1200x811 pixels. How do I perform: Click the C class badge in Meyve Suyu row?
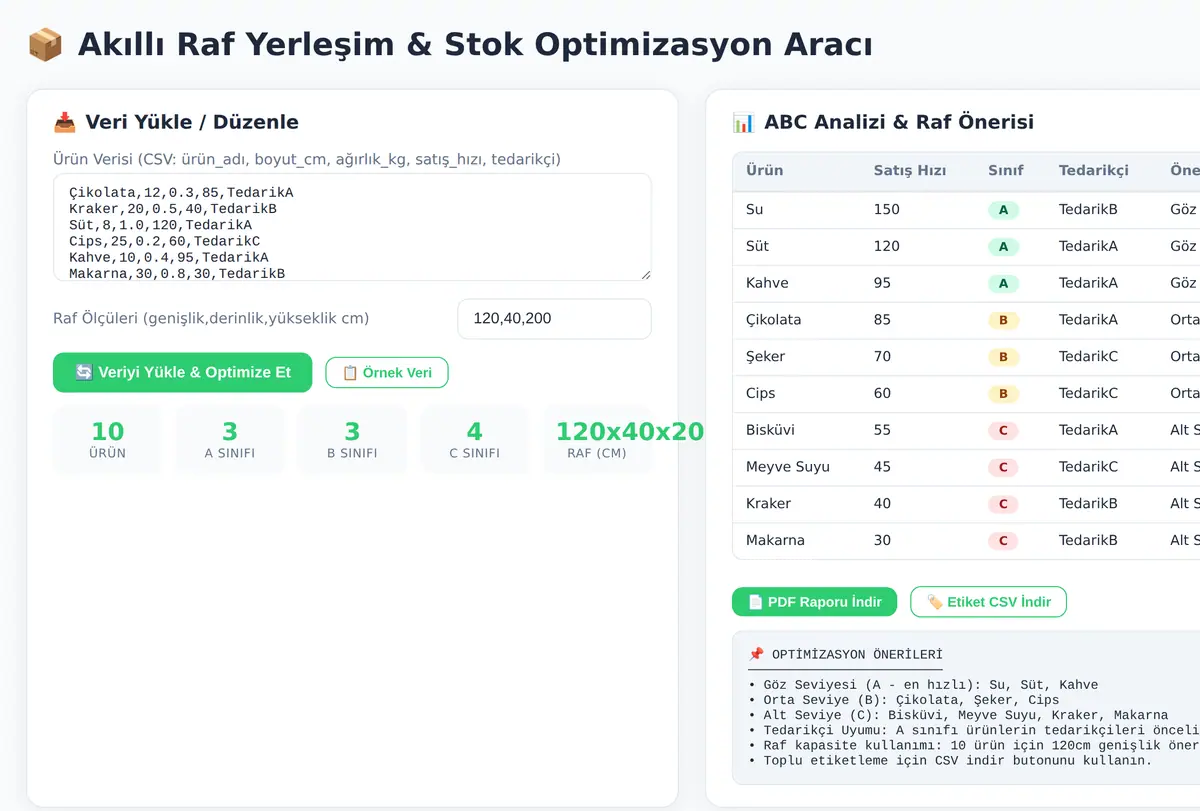coord(1003,467)
